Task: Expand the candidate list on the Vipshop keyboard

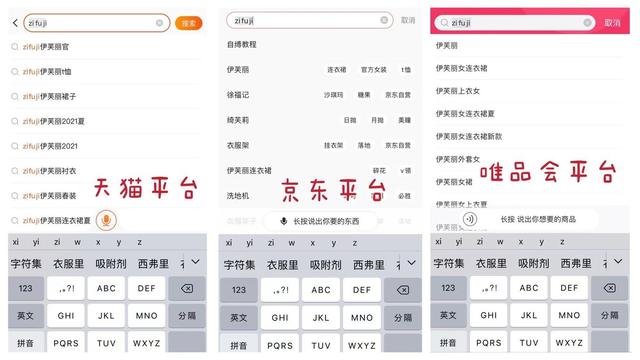Action: [x=618, y=261]
